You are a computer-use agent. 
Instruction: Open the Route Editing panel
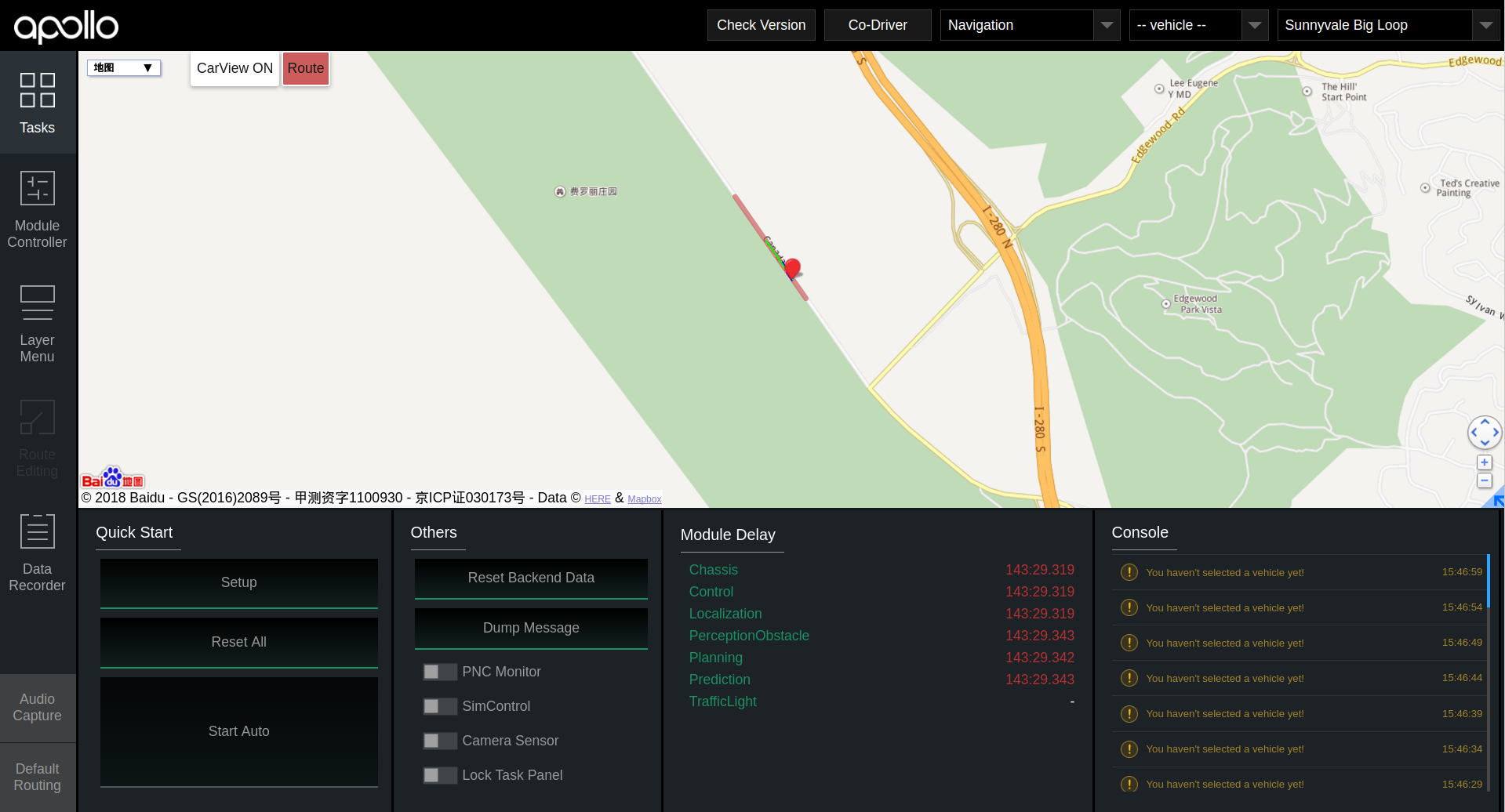click(37, 439)
